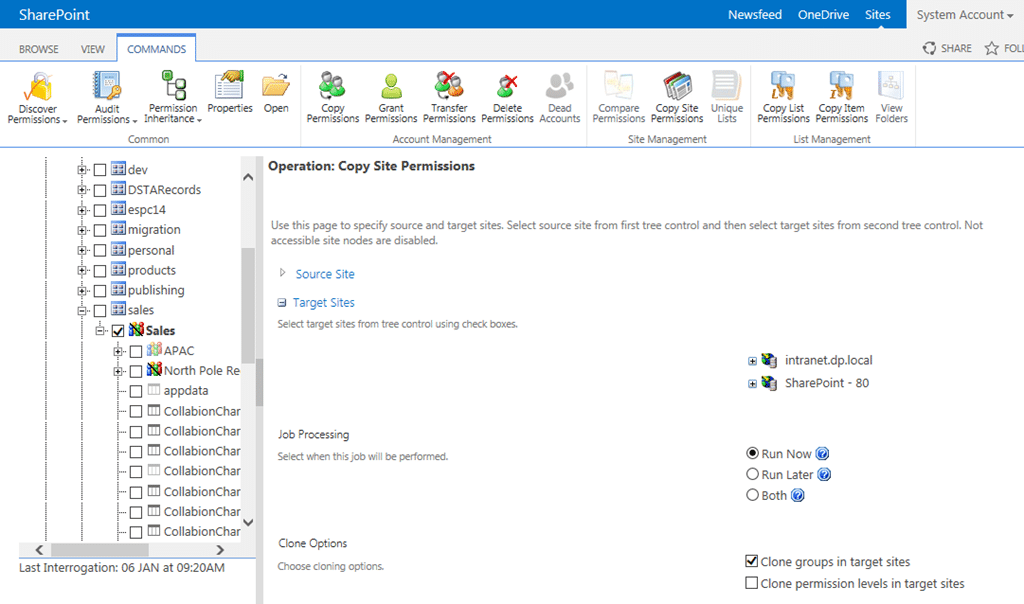Open Sites from top bar
Image resolution: width=1024 pixels, height=604 pixels.
coord(878,14)
